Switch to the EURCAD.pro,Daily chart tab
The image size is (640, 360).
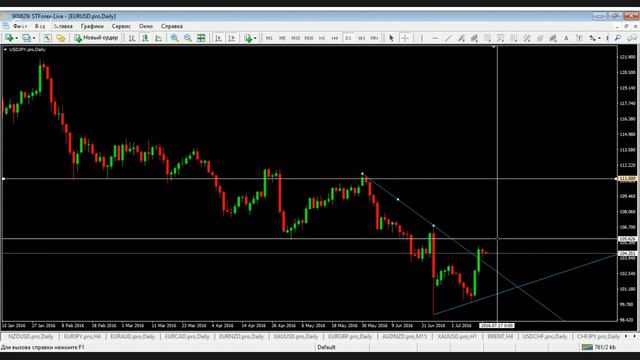coord(187,336)
